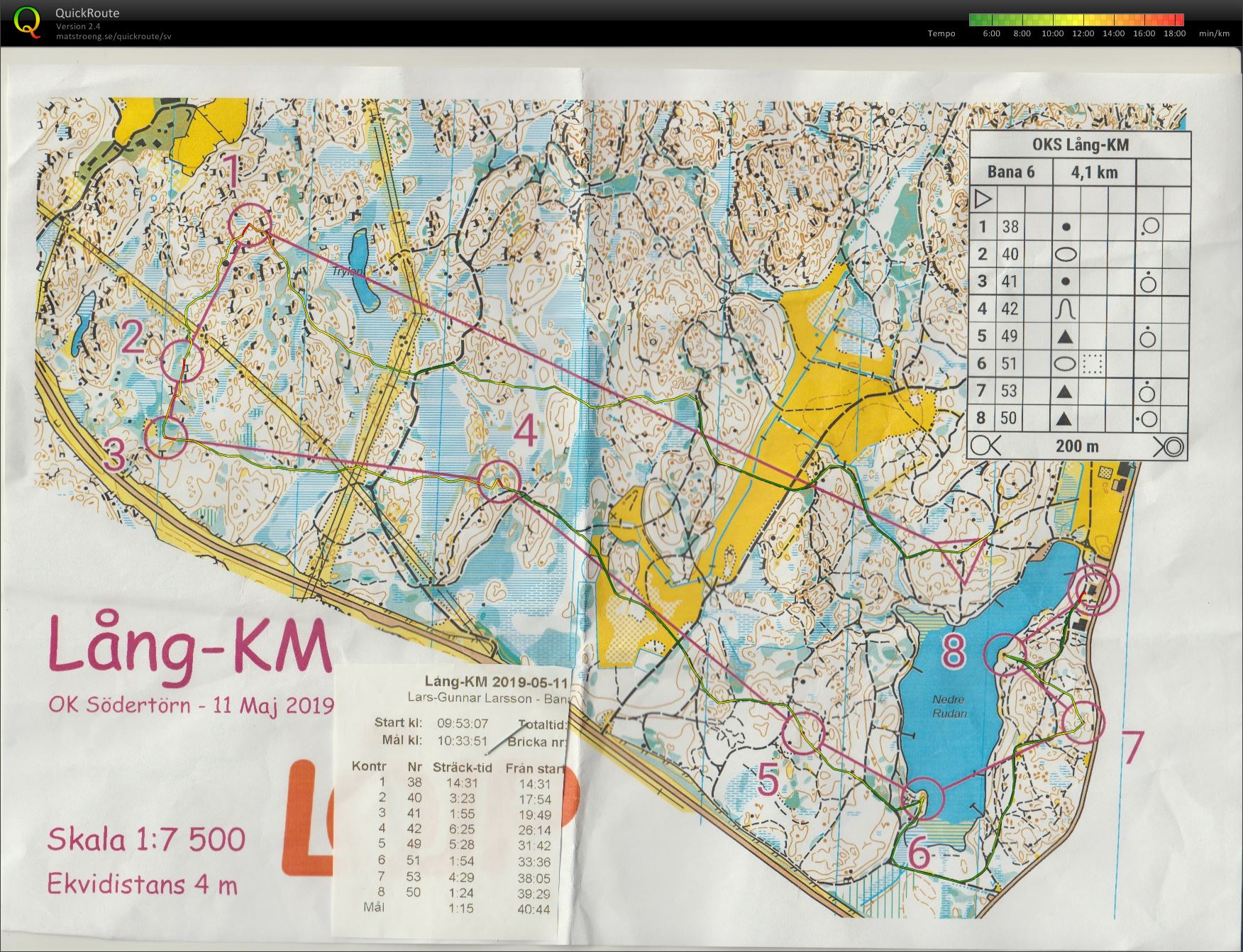
Task: Click the 'Totaltid' label on slip
Action: [x=543, y=725]
